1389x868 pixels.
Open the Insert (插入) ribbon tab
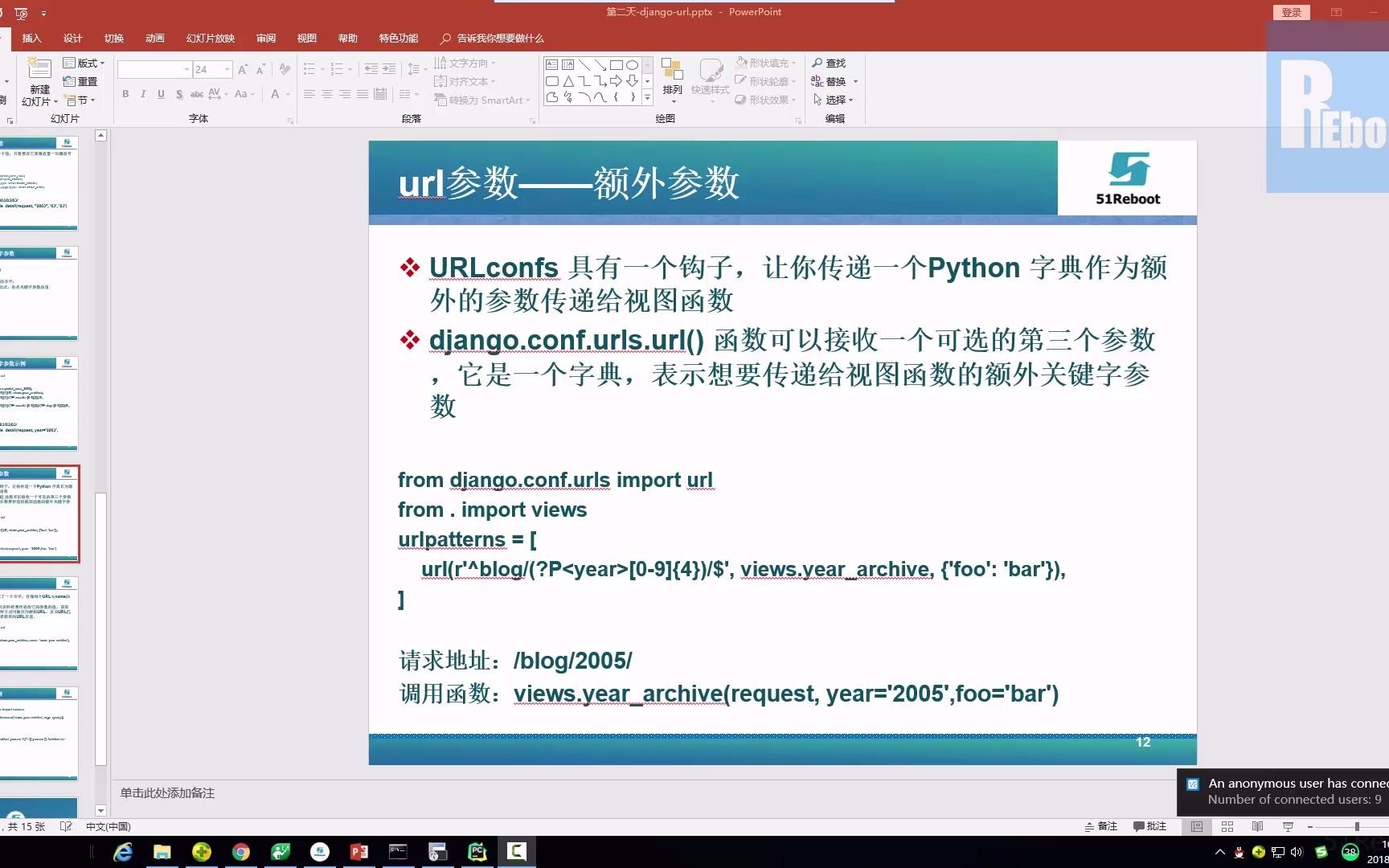coord(31,38)
